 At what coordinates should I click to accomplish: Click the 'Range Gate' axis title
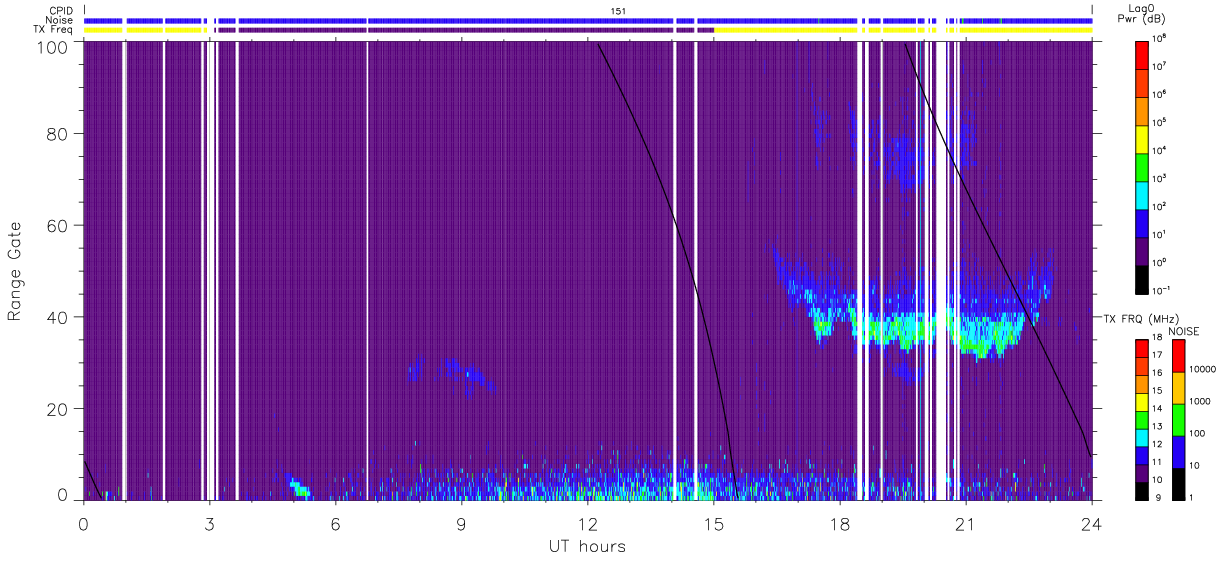pyautogui.click(x=15, y=271)
